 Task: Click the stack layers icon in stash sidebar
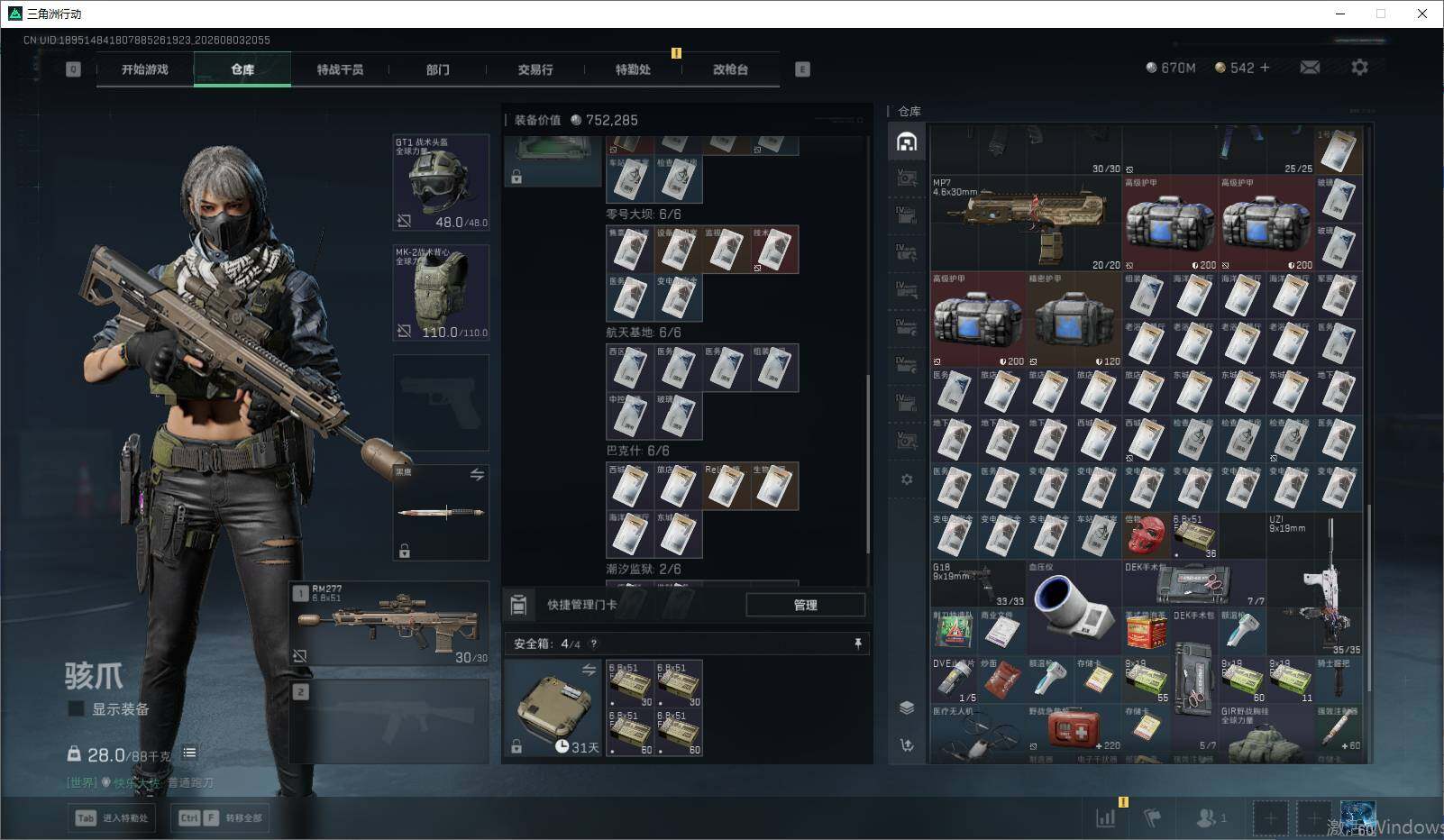(x=907, y=708)
